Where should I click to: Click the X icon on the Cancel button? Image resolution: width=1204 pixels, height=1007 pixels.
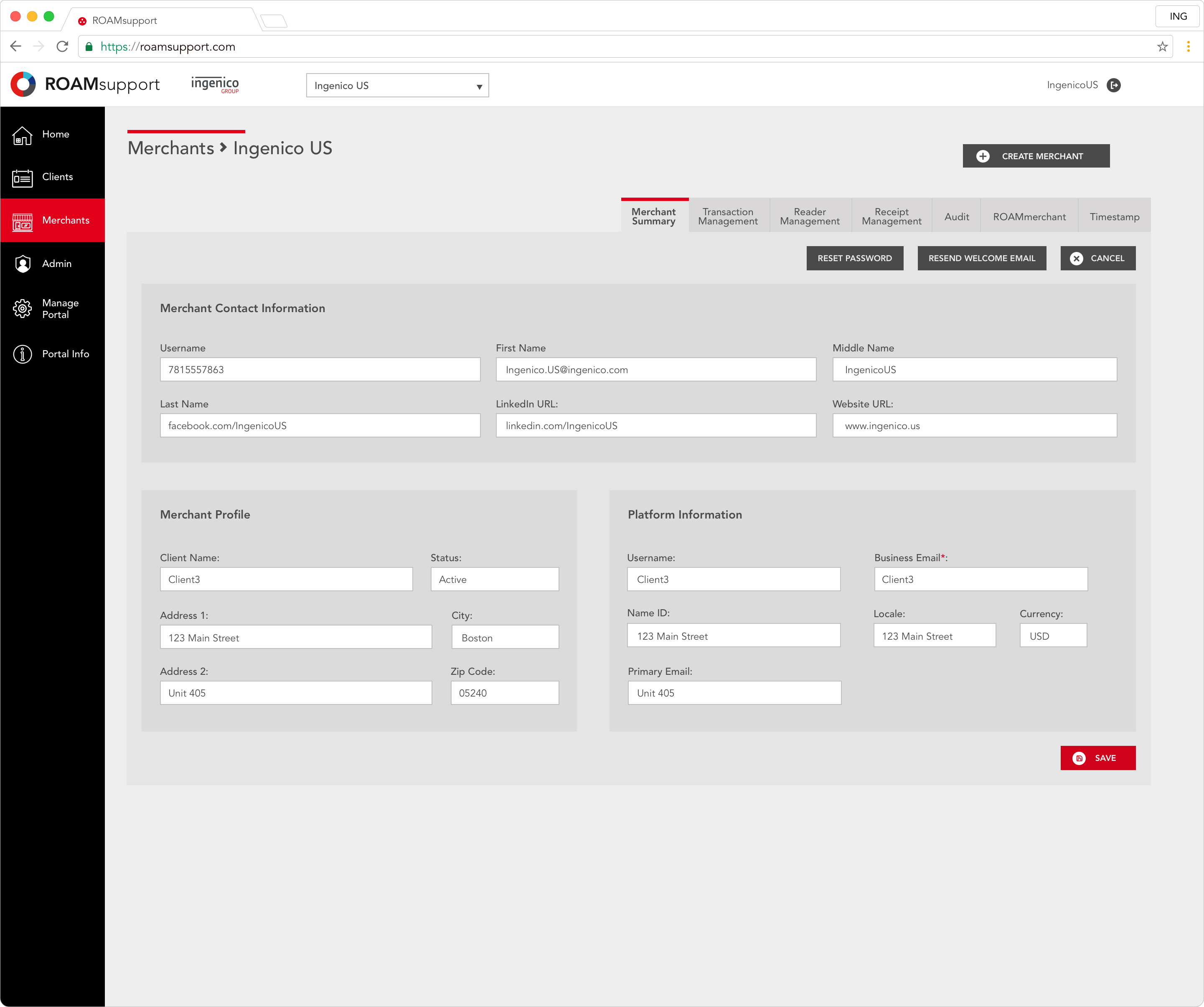click(x=1076, y=259)
